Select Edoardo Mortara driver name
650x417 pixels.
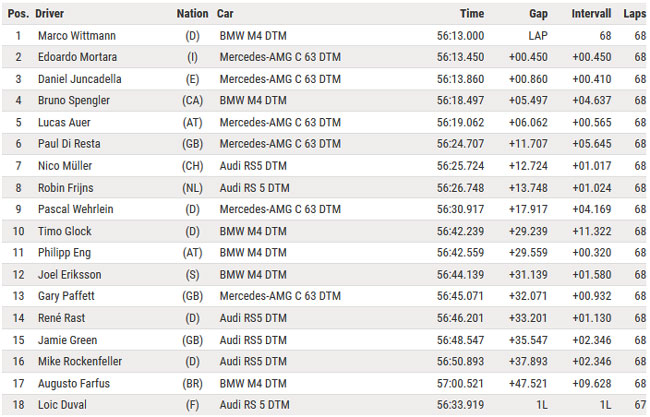tap(78, 57)
